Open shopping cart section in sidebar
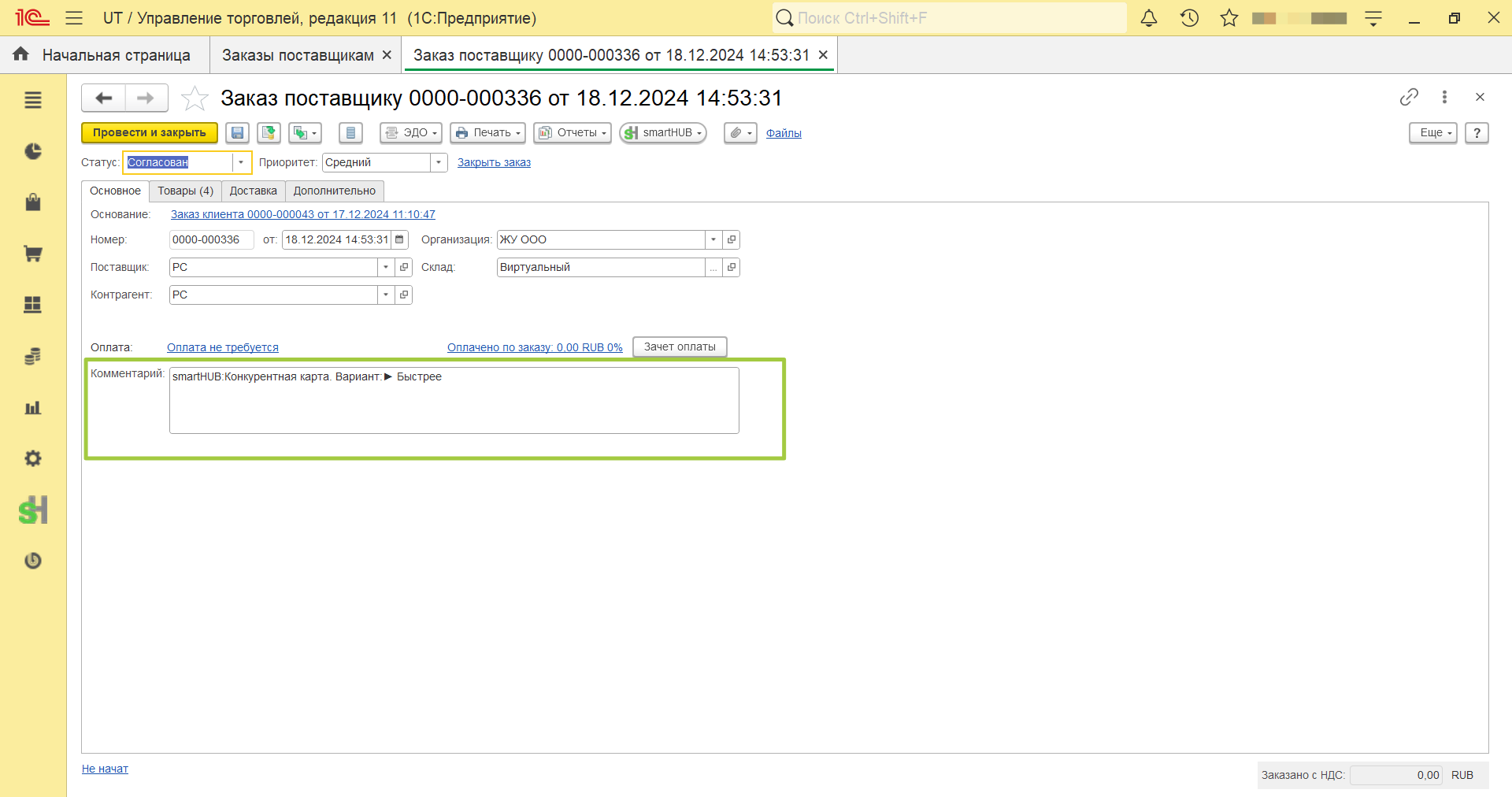1512x797 pixels. 33,254
